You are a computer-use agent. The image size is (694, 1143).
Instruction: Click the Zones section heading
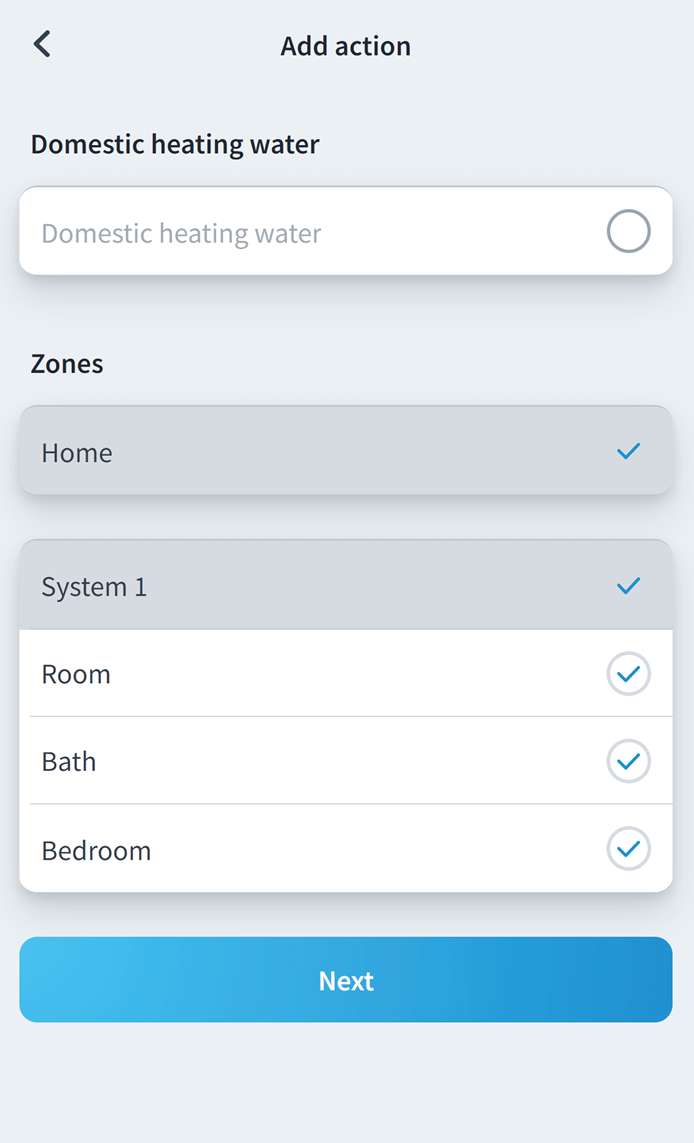(x=67, y=364)
